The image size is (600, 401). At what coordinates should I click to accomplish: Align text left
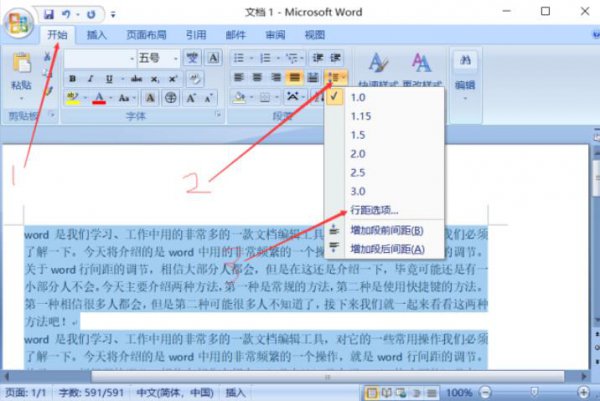pos(239,78)
